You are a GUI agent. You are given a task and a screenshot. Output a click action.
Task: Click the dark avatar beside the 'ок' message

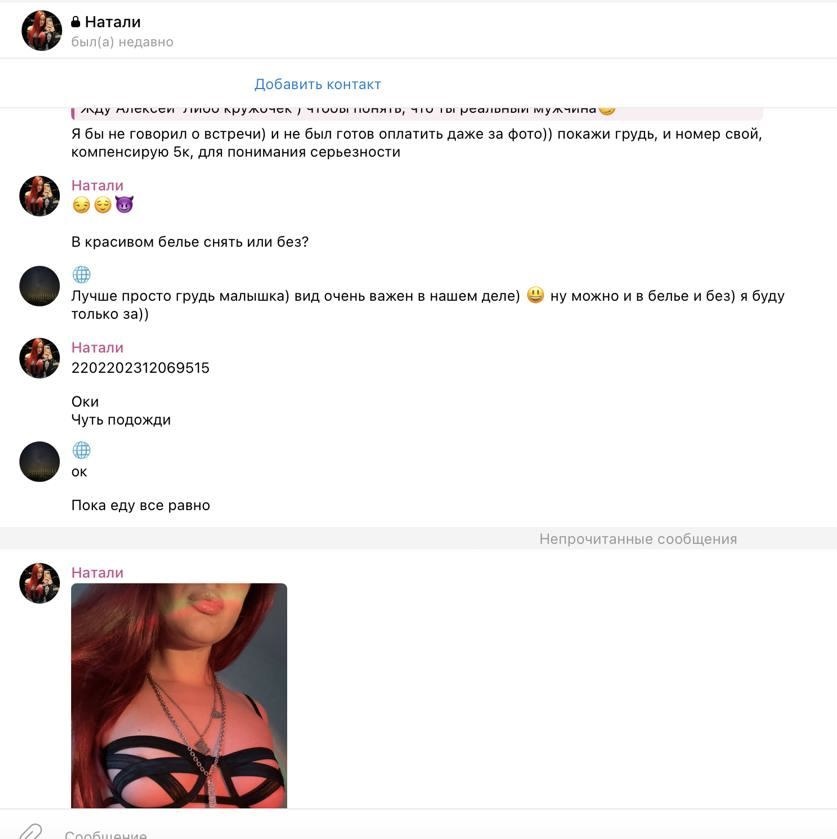click(x=40, y=462)
